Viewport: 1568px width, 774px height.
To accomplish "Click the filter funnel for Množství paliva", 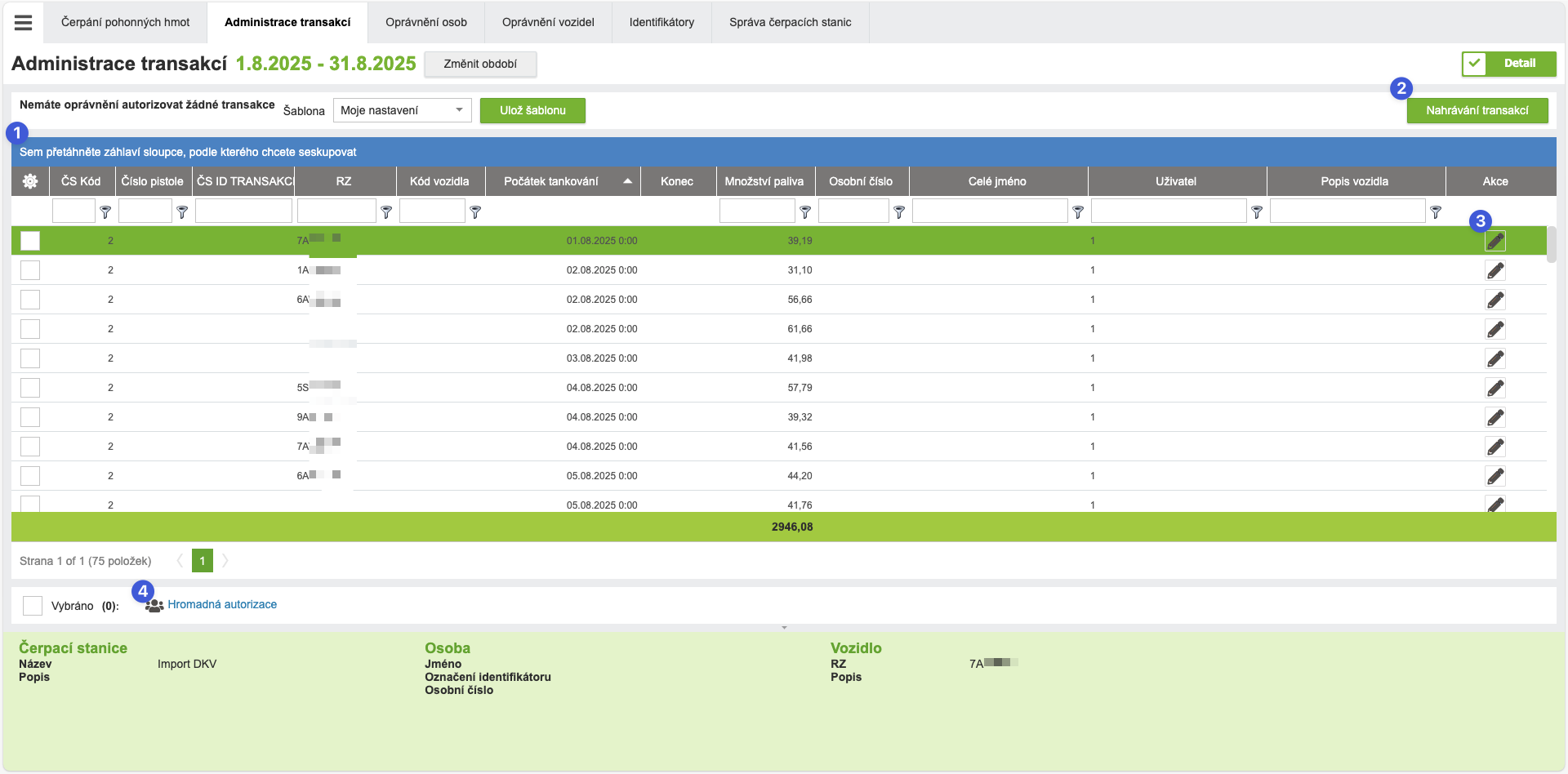I will pos(805,211).
